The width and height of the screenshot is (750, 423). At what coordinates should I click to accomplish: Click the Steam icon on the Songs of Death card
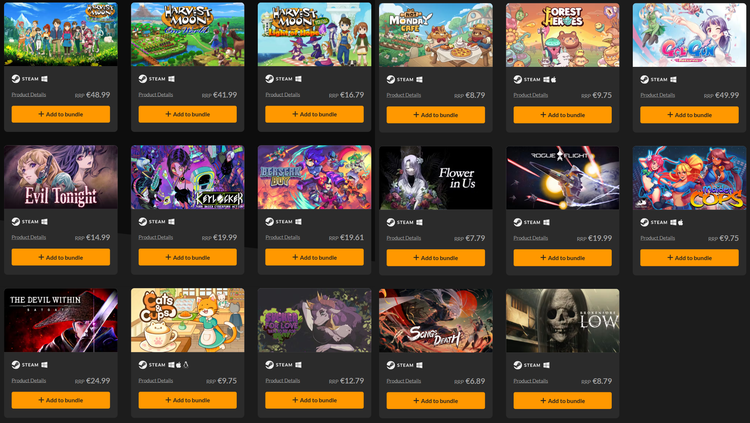391,365
